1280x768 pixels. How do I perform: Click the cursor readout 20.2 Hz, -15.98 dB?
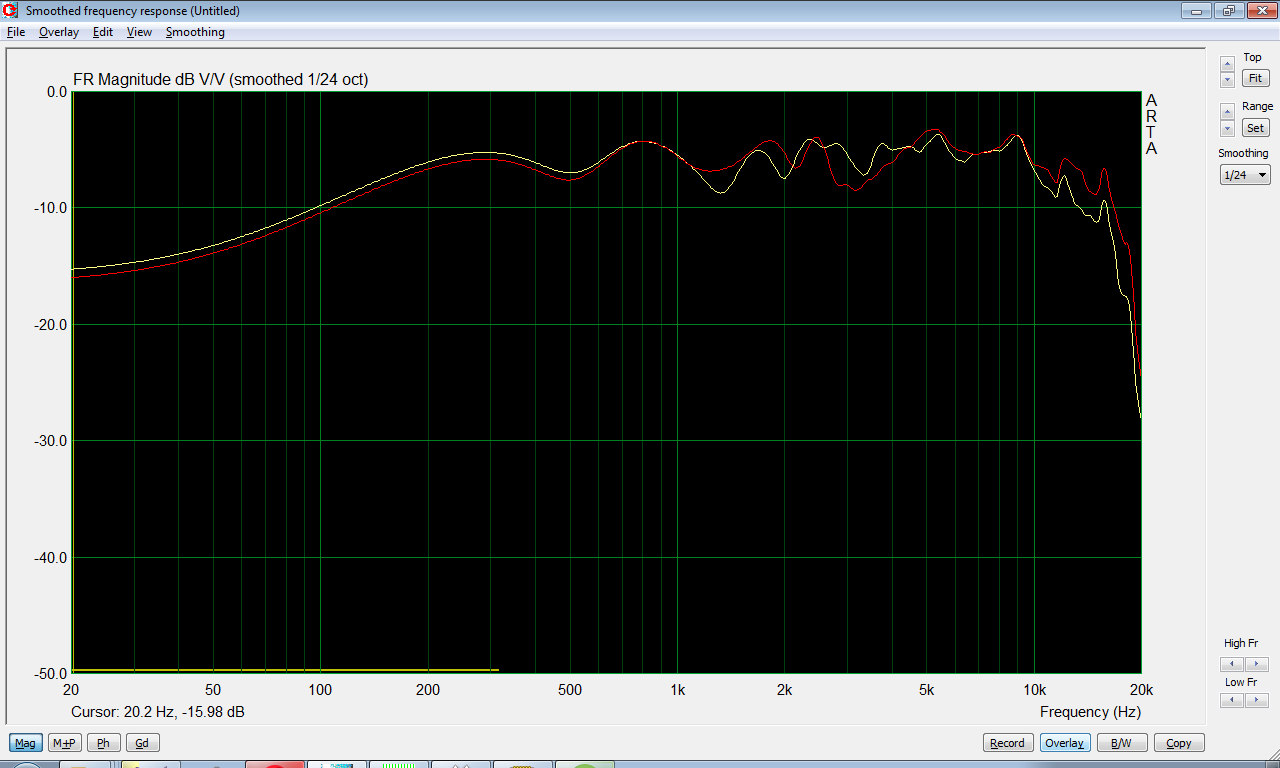[x=158, y=712]
